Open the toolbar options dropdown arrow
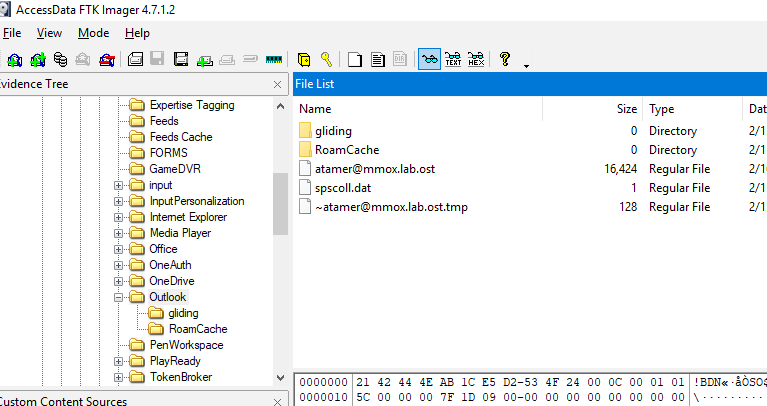This screenshot has width=767, height=406. click(x=526, y=66)
